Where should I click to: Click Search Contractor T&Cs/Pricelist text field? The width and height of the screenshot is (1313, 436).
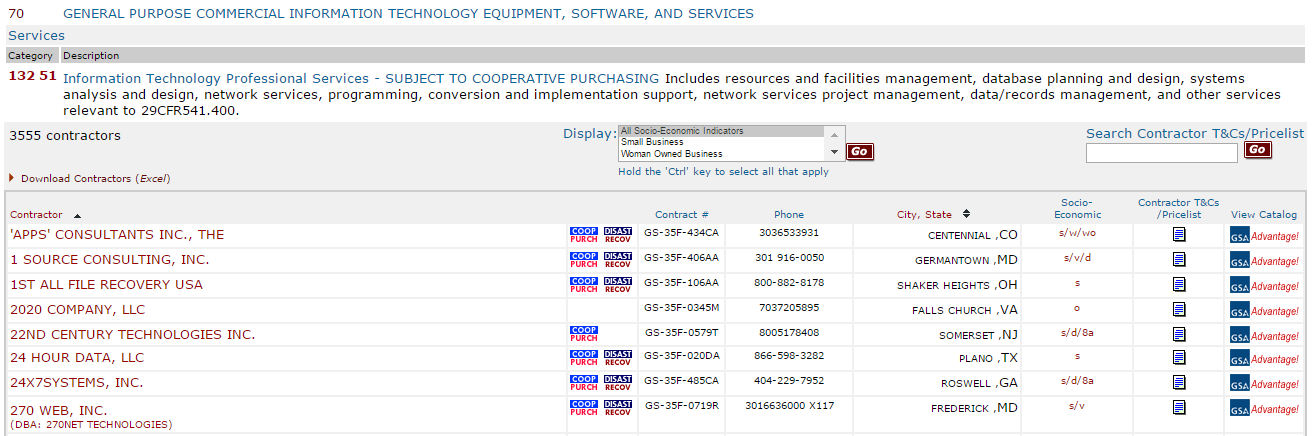(1161, 153)
